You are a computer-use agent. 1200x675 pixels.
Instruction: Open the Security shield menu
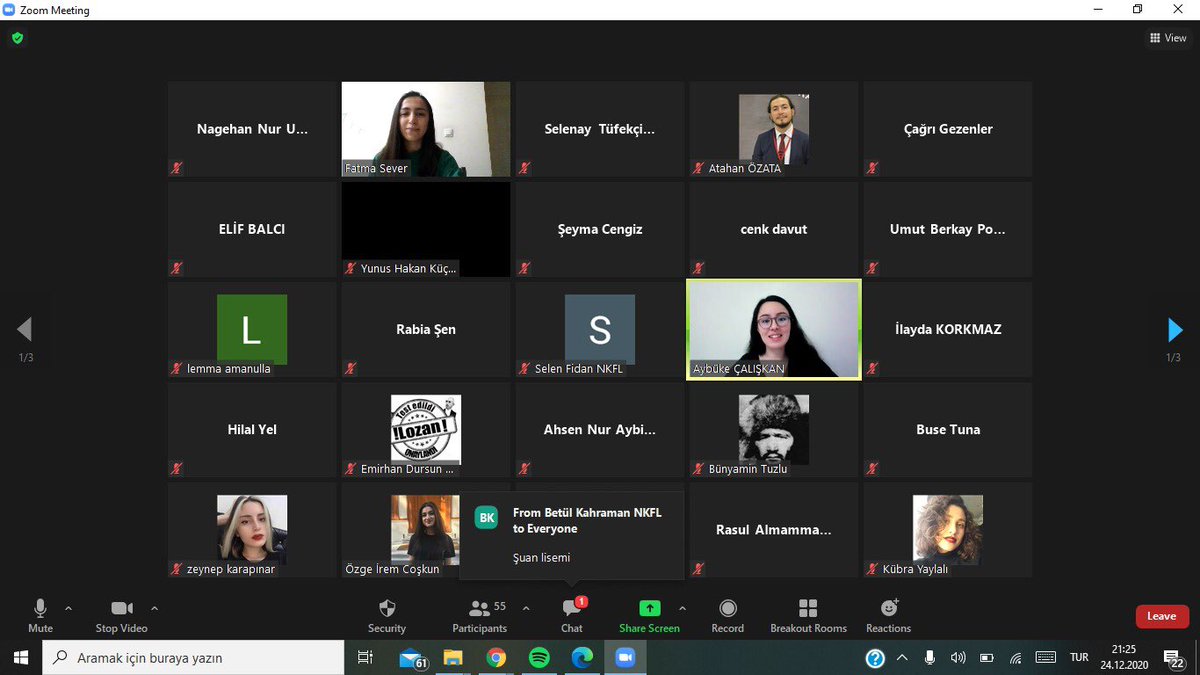point(387,615)
